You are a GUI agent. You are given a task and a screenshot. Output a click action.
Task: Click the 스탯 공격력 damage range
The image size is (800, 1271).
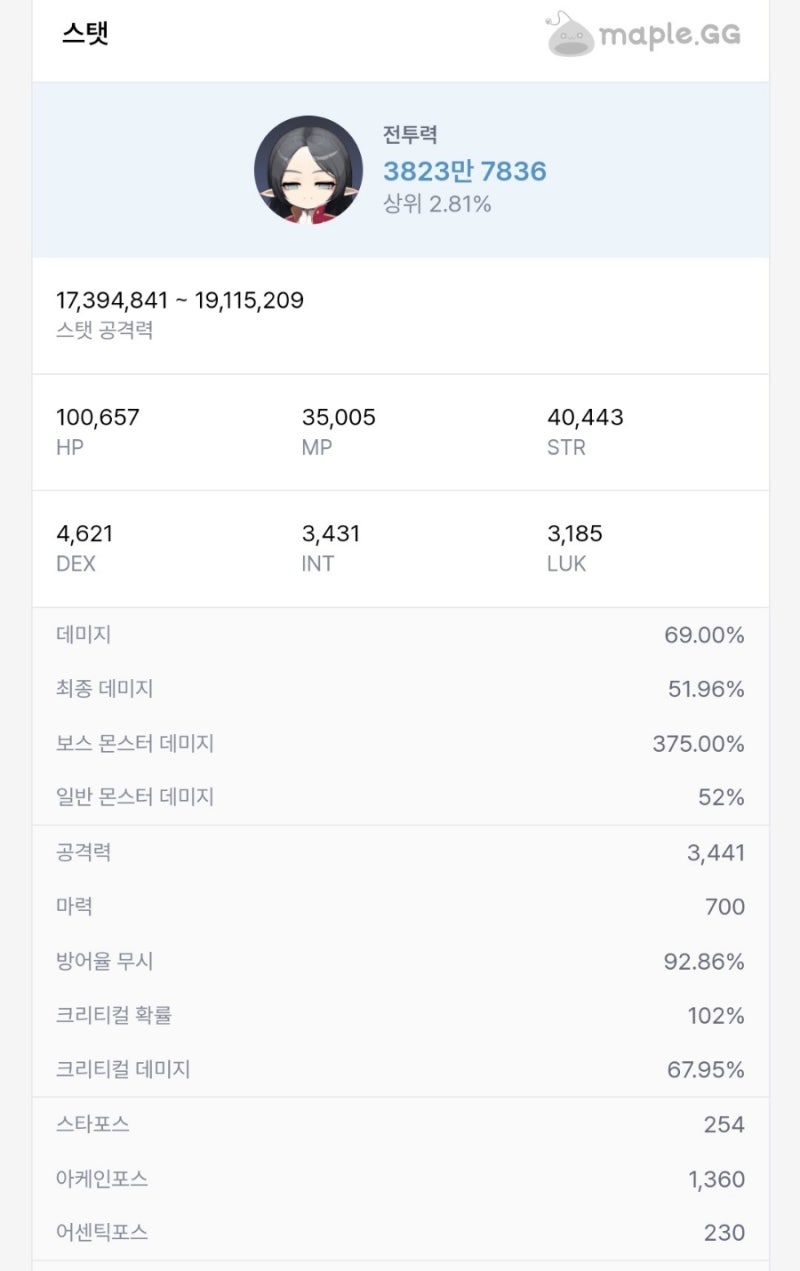[x=181, y=299]
